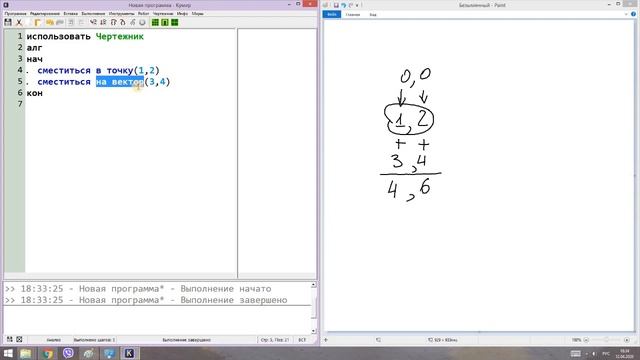Click РУС language indicator in system tray
640x360 pixels.
tap(606, 353)
